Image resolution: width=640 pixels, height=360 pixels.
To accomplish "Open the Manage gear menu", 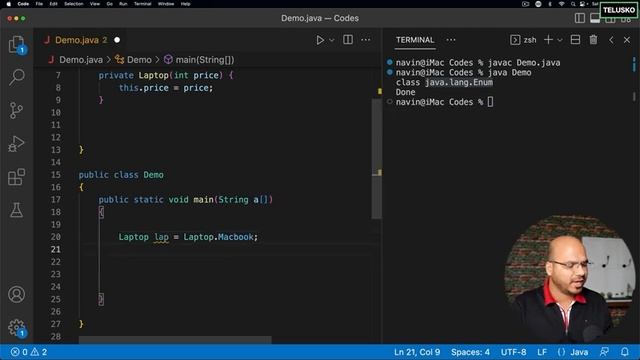I will (x=16, y=327).
